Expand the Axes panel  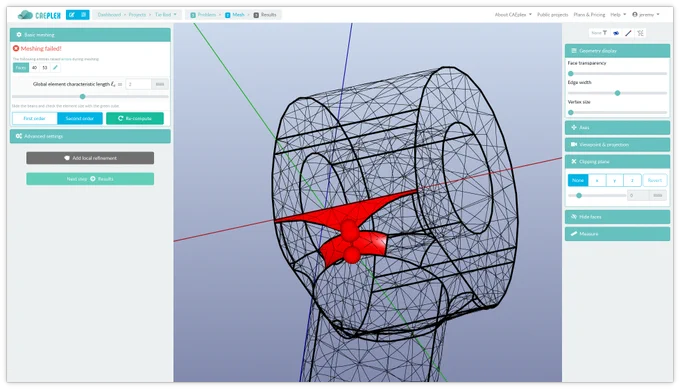(x=617, y=127)
